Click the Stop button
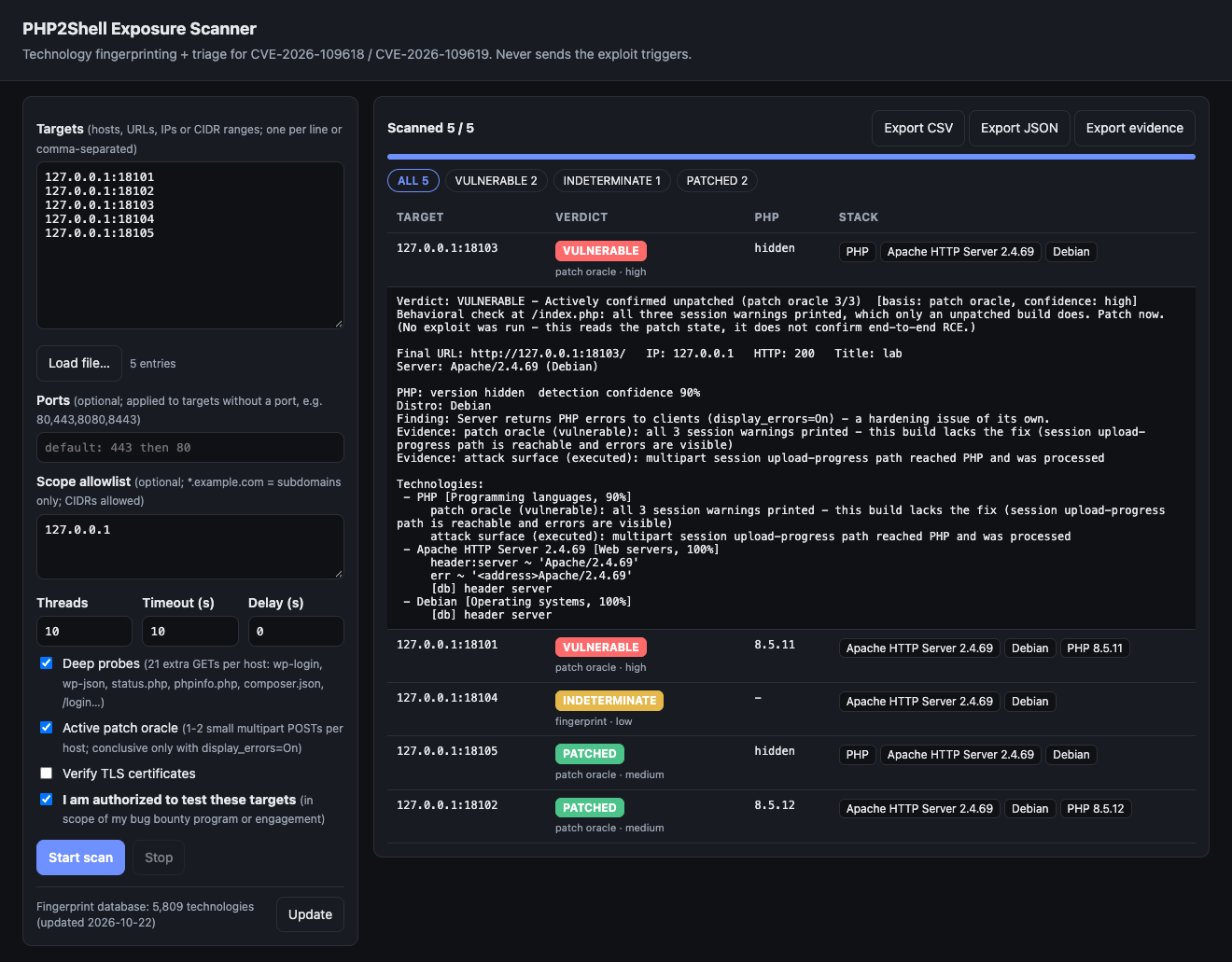 point(159,857)
